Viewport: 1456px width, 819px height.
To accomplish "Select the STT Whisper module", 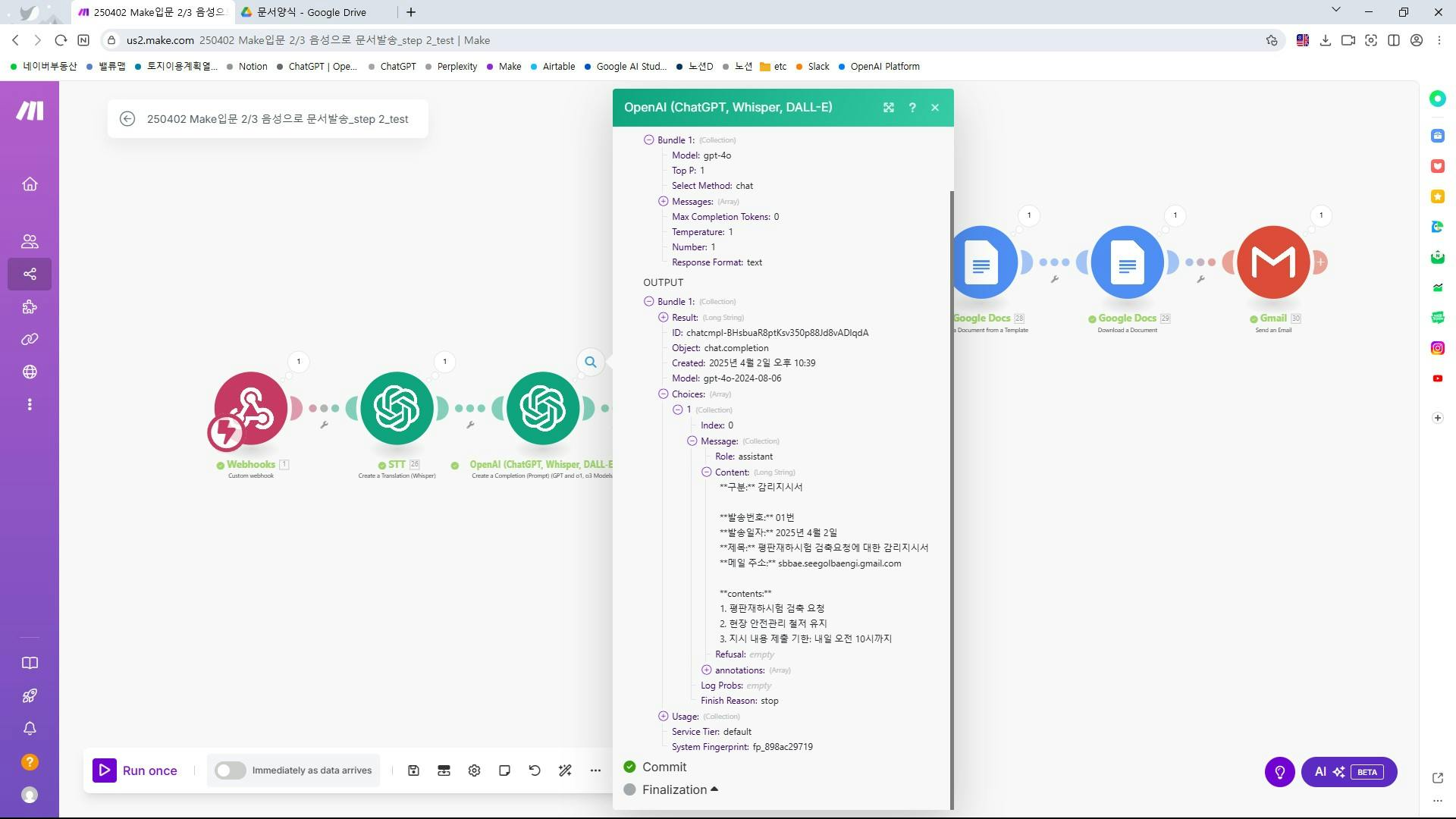I will click(397, 408).
